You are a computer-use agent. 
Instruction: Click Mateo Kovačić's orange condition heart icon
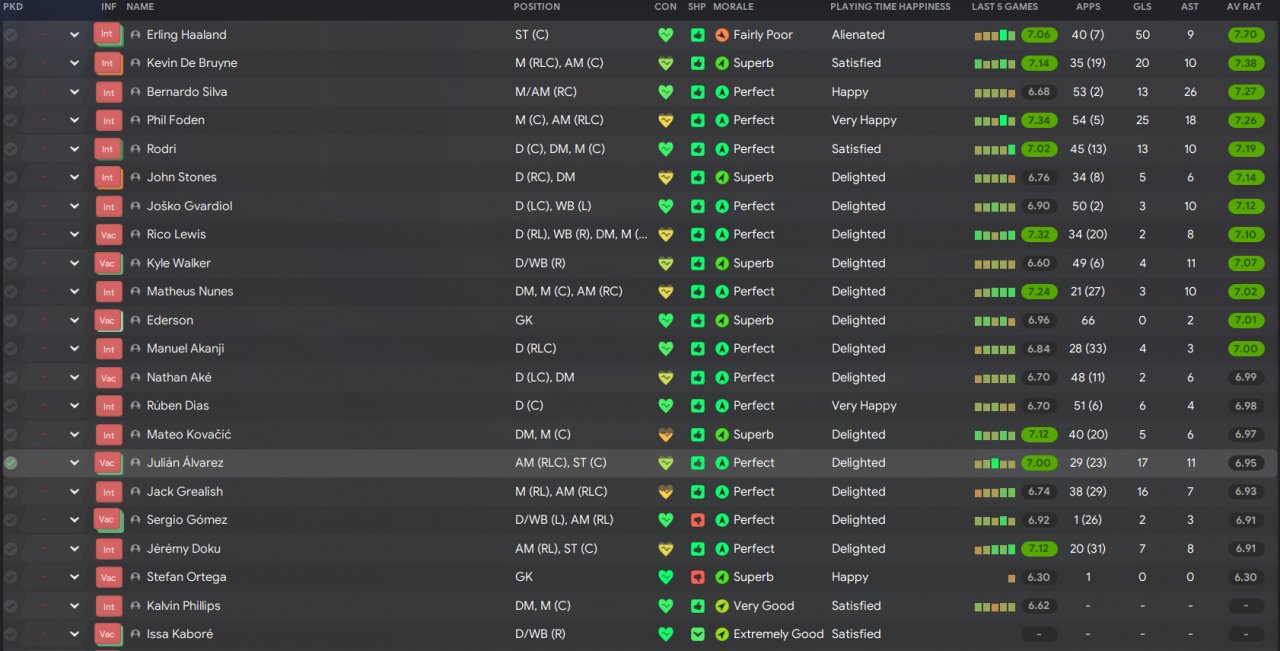pyautogui.click(x=666, y=435)
